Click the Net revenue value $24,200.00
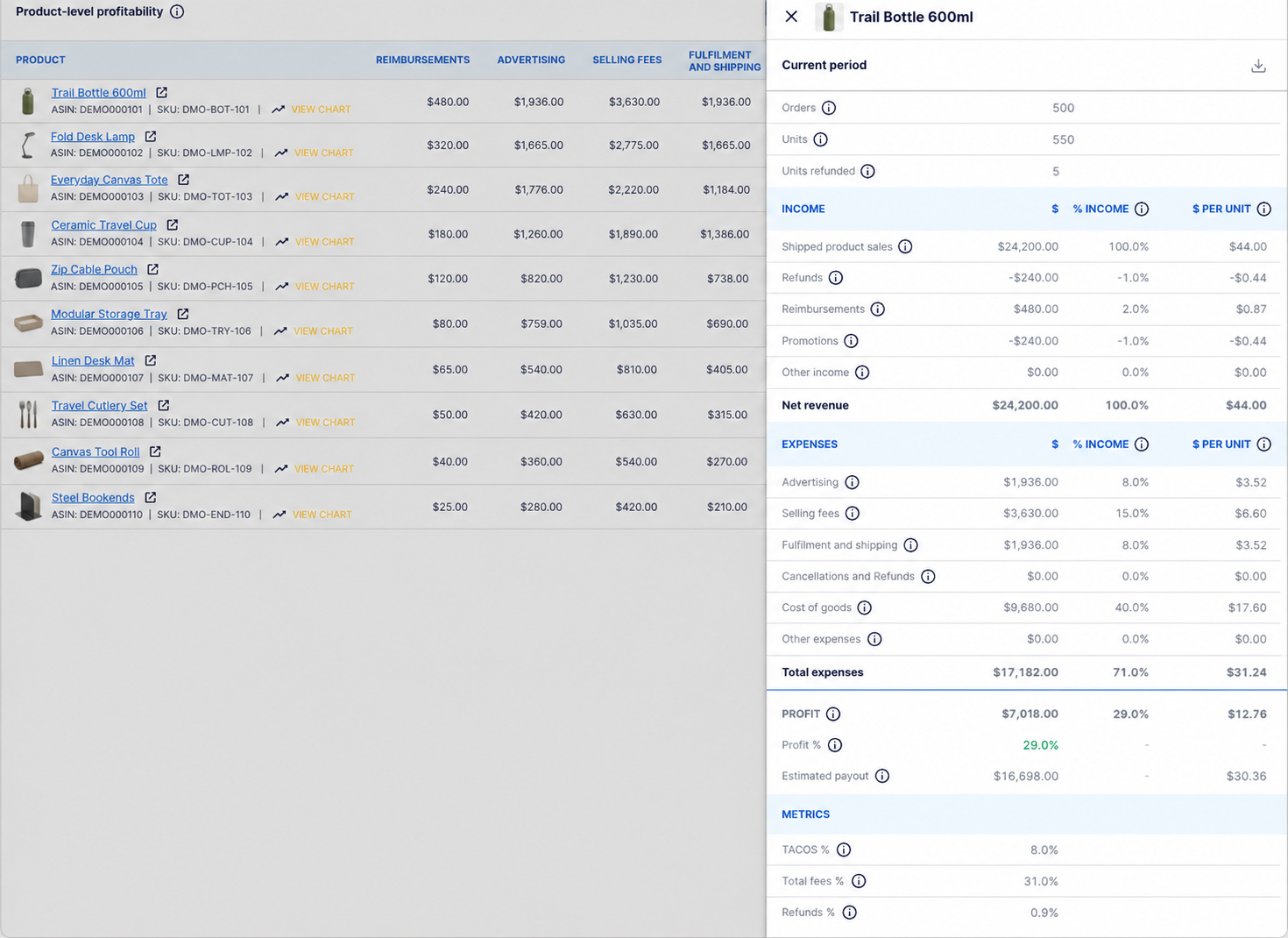Image resolution: width=1288 pixels, height=938 pixels. [x=1024, y=405]
